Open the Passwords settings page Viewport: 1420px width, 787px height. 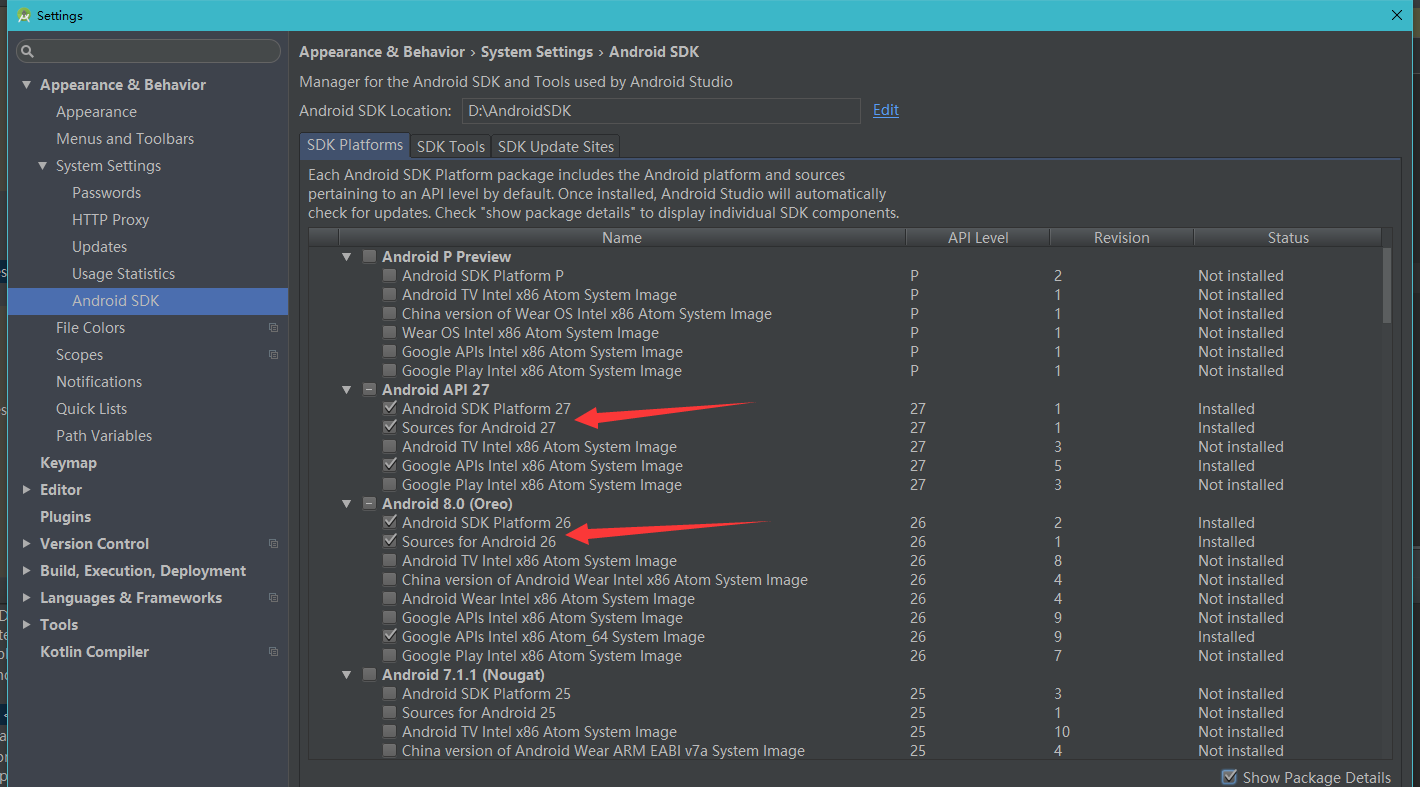106,193
